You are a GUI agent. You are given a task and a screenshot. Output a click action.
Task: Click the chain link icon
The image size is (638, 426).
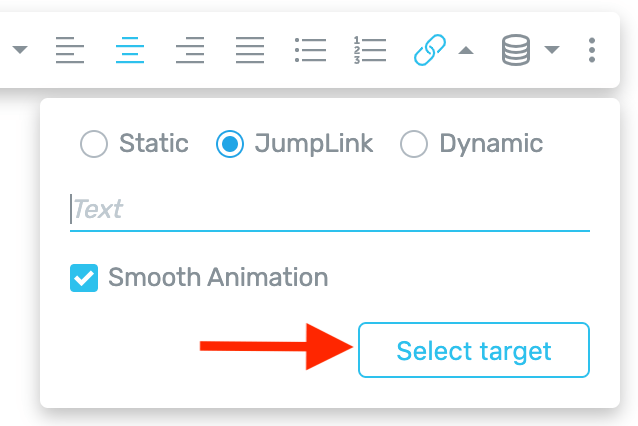(430, 50)
